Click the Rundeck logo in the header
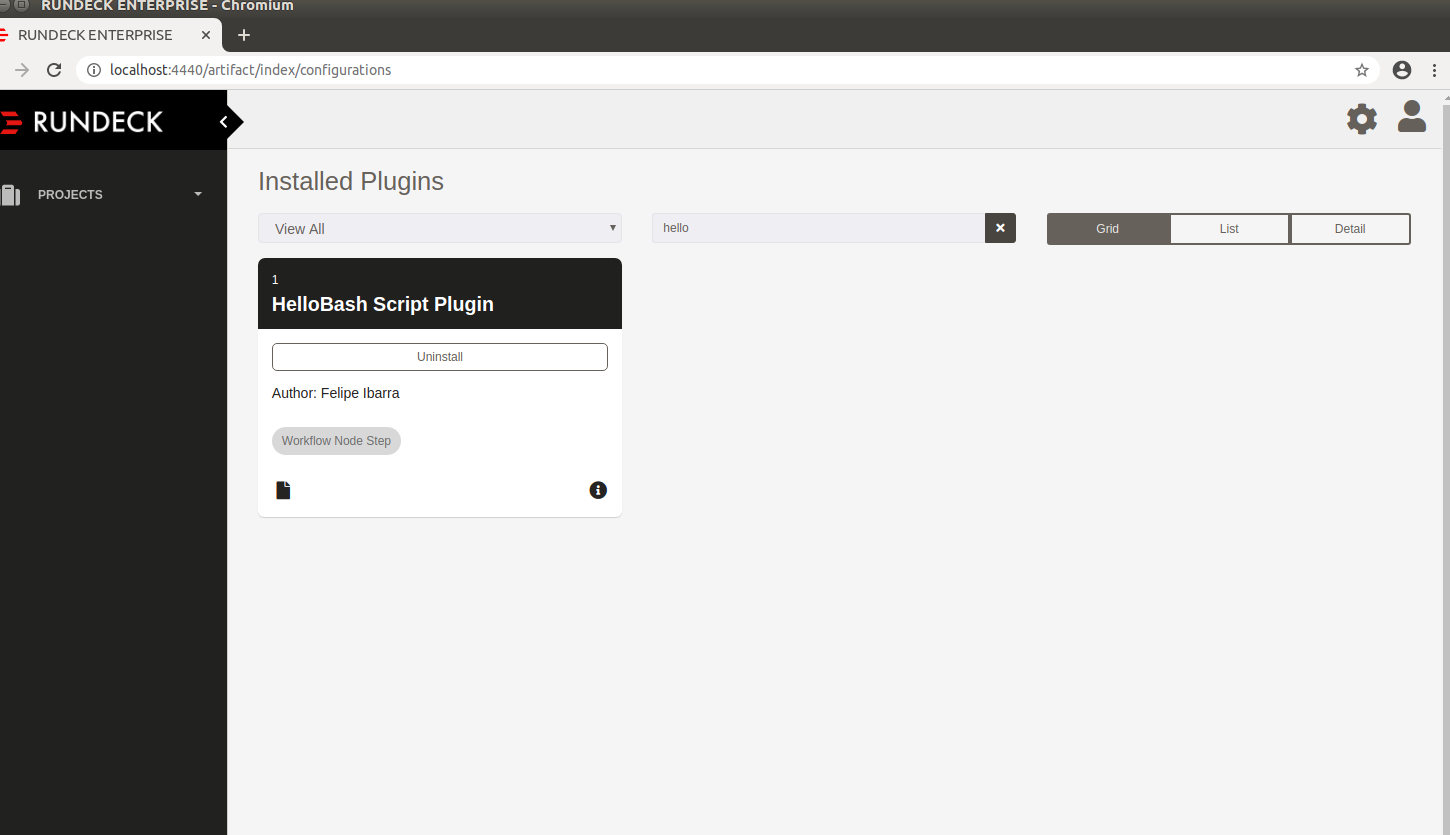The width and height of the screenshot is (1450, 835). (83, 121)
